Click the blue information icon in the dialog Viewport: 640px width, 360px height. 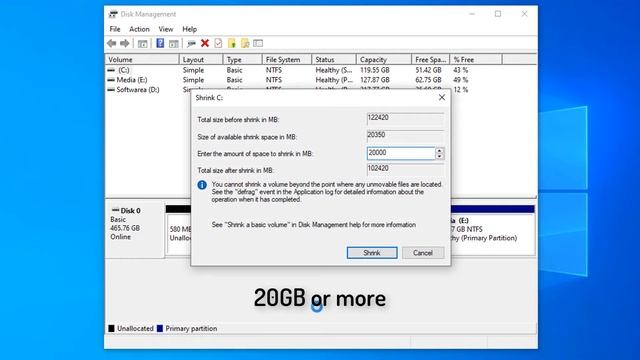[x=202, y=185]
